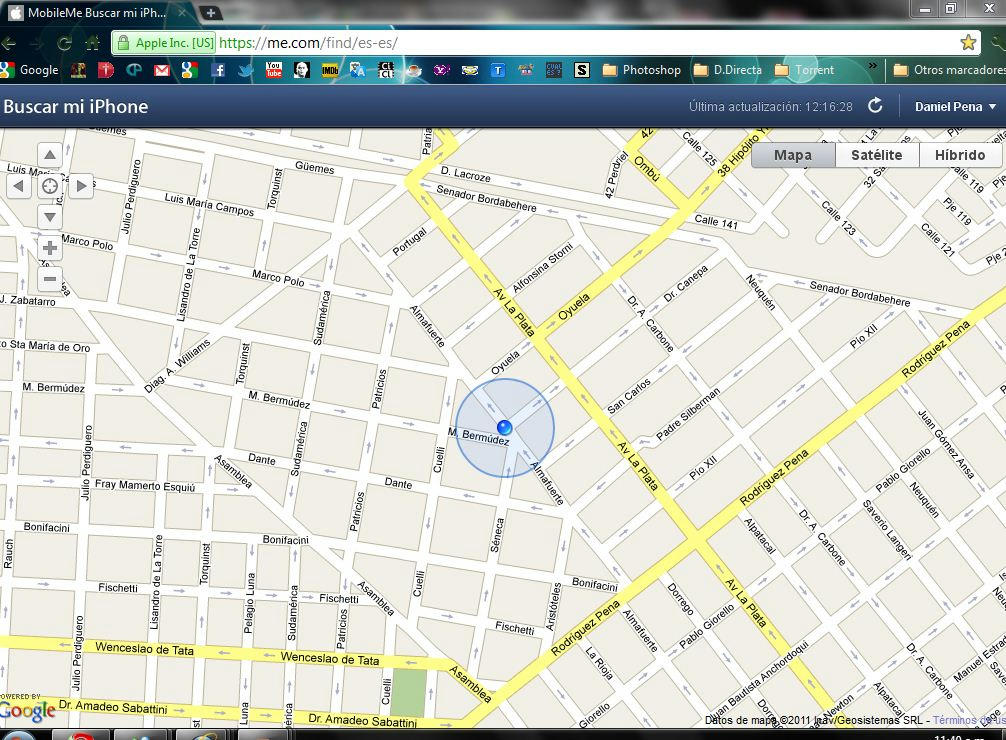This screenshot has height=740, width=1006.
Task: Pan the map down with the arrow
Action: click(50, 217)
